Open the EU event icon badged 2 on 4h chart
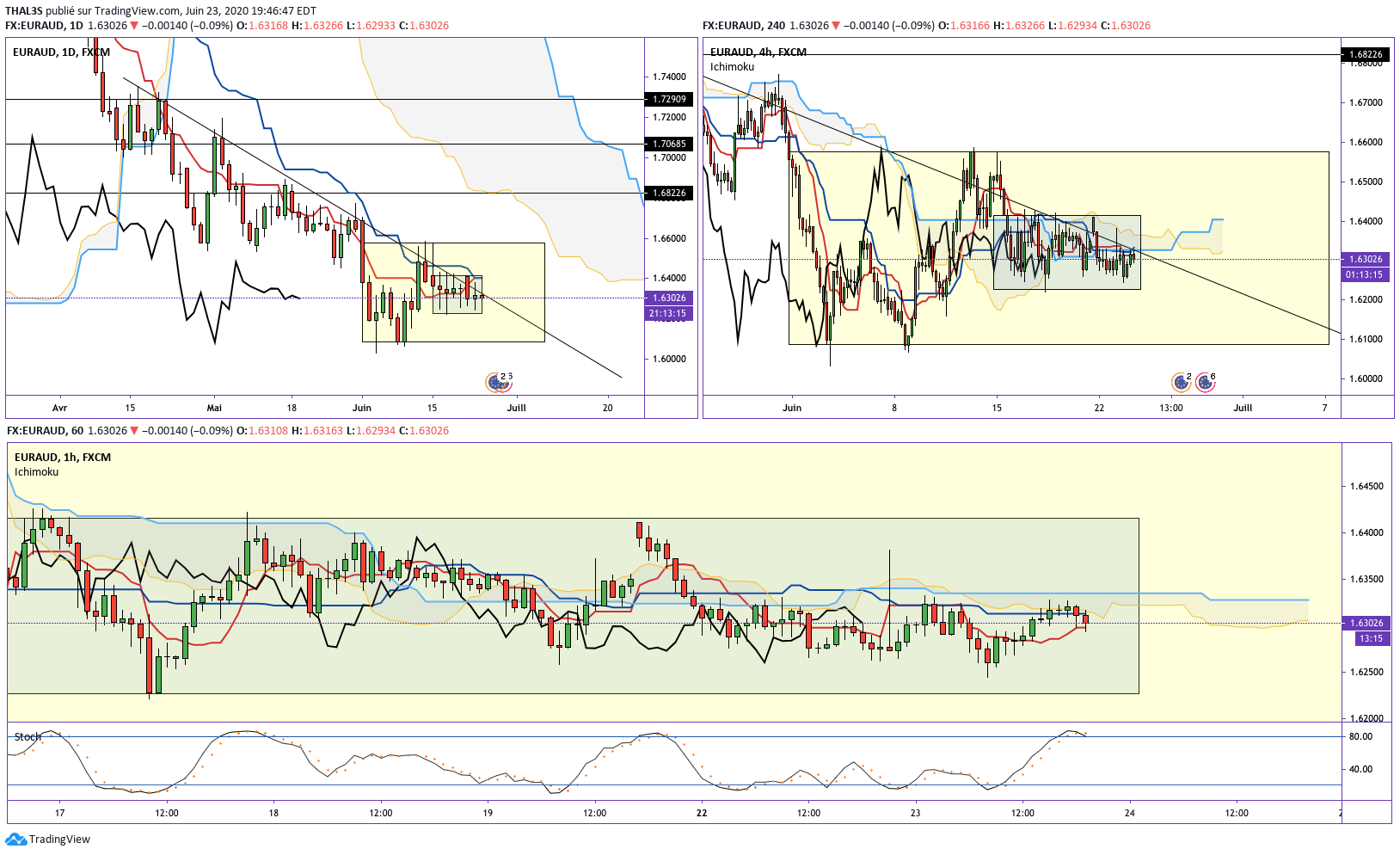The height and width of the screenshot is (855, 1400). click(x=1182, y=382)
